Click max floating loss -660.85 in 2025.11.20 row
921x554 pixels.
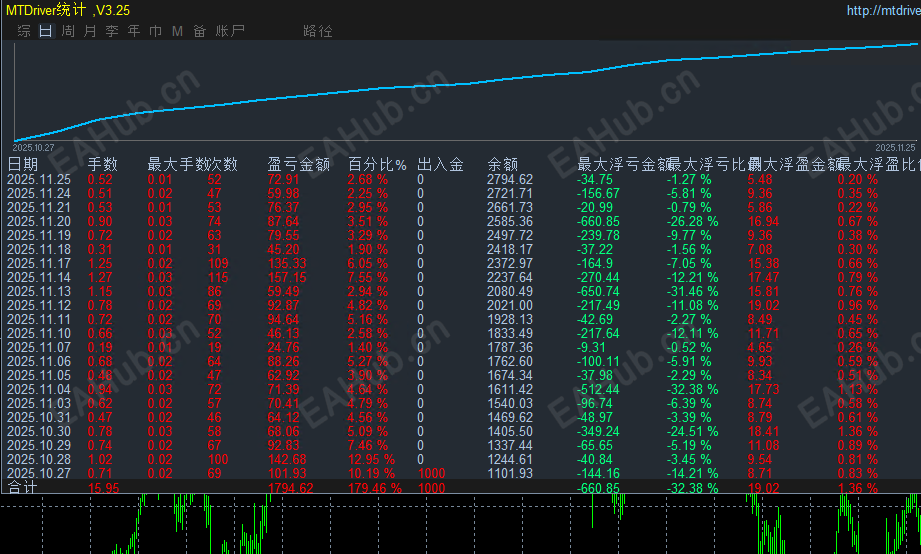(599, 221)
